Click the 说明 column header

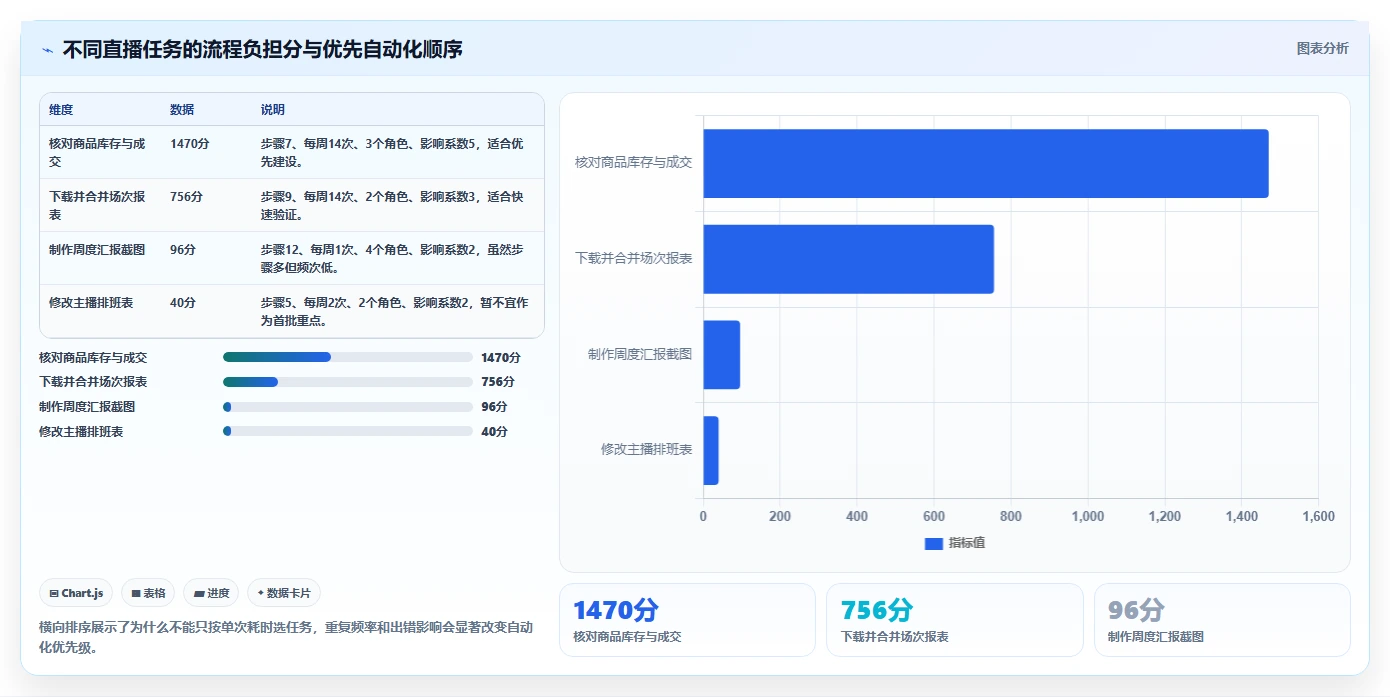[273, 110]
